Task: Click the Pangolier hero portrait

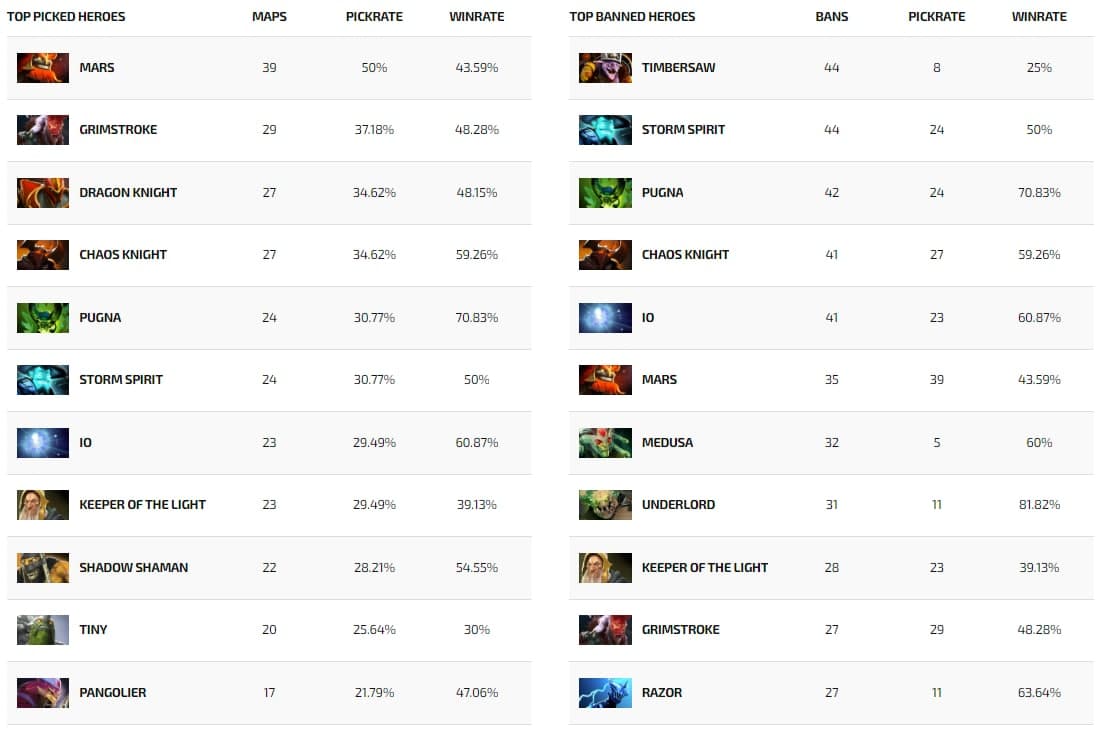Action: pyautogui.click(x=43, y=692)
